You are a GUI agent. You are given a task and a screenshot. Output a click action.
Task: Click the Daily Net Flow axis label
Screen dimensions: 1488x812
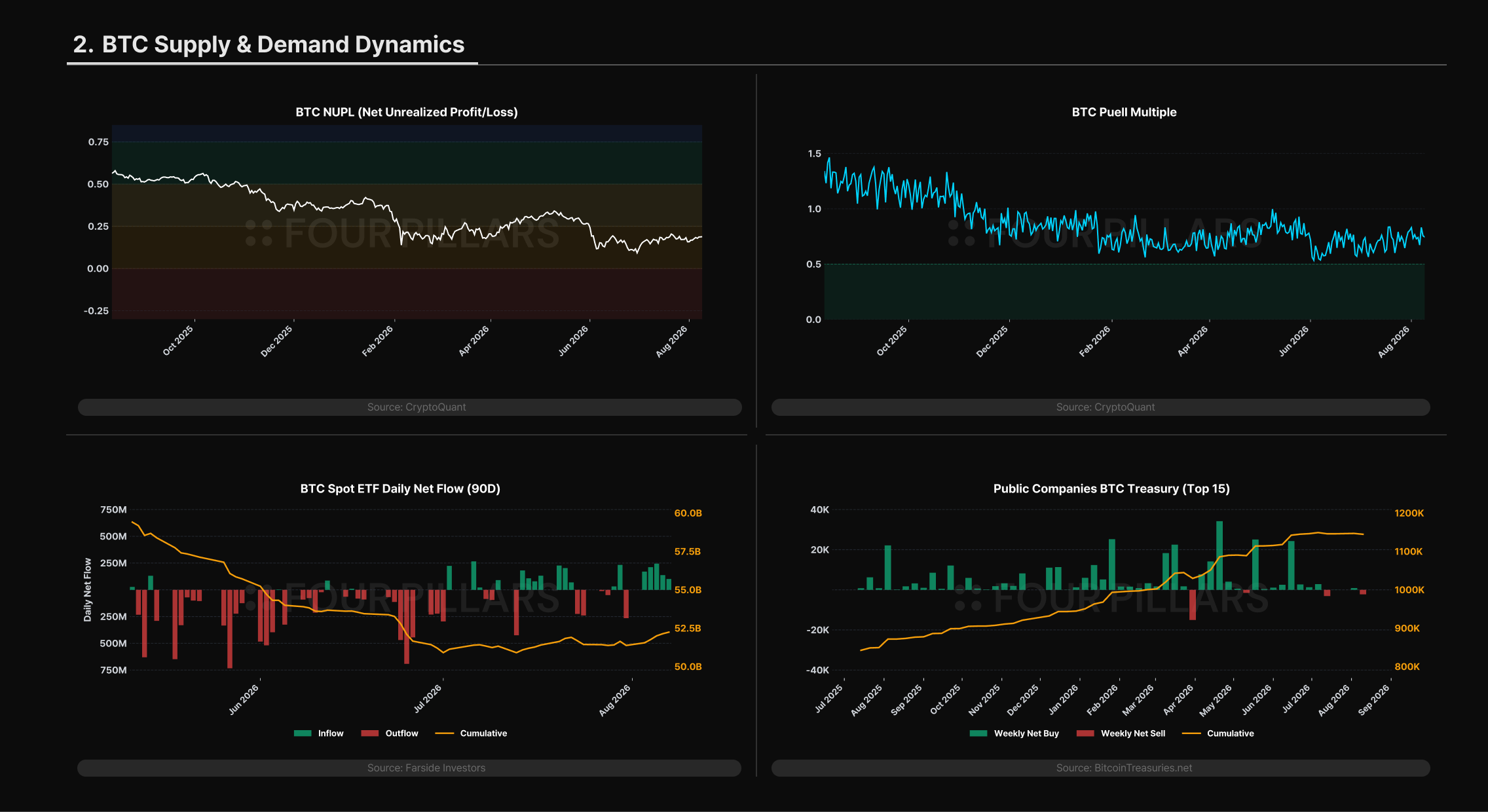(x=88, y=589)
